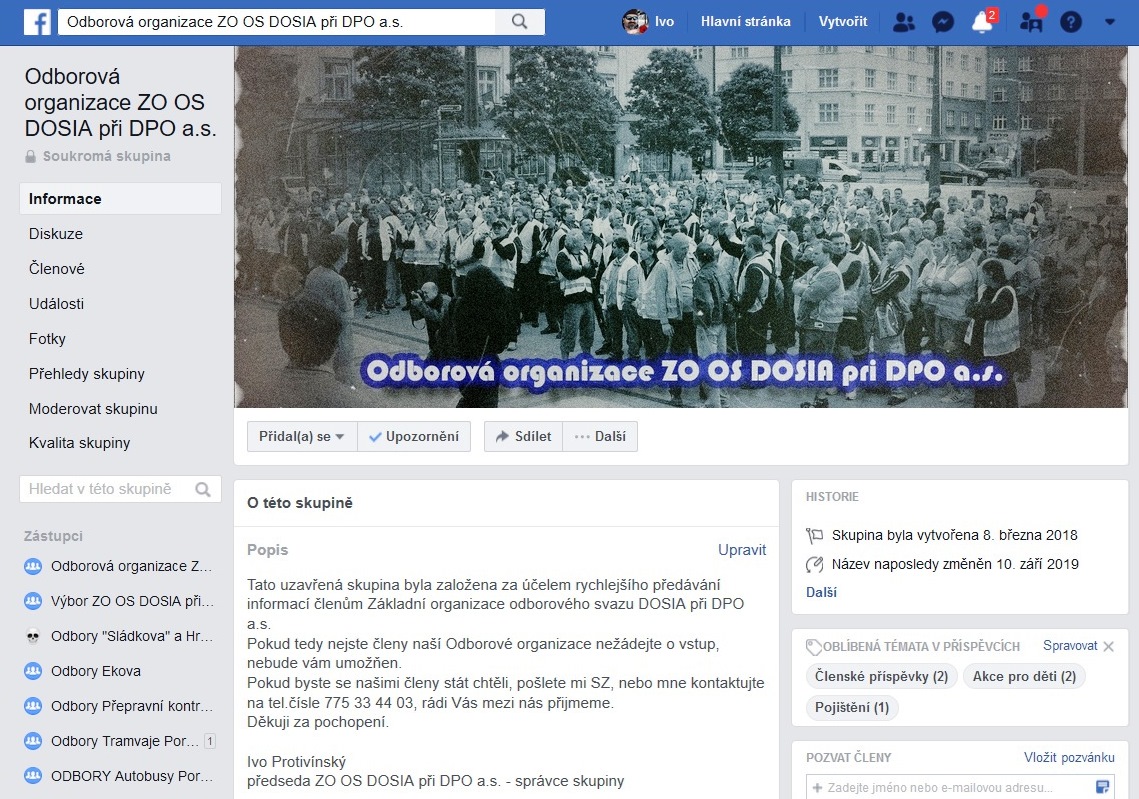Open the help question mark icon
Screen dimensions: 1139x799
1071,22
